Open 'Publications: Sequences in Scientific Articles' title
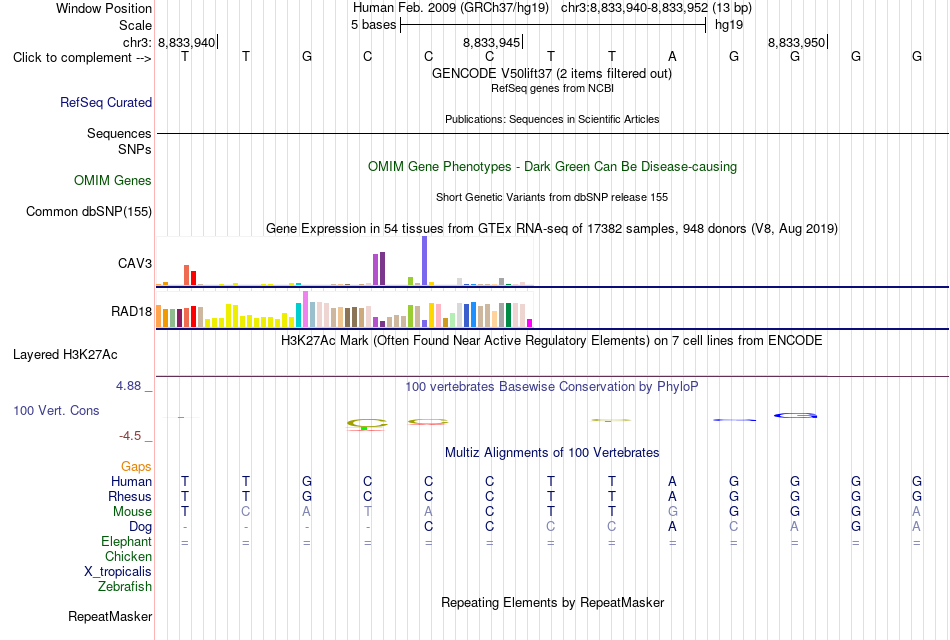This screenshot has height=640, width=950. click(552, 119)
